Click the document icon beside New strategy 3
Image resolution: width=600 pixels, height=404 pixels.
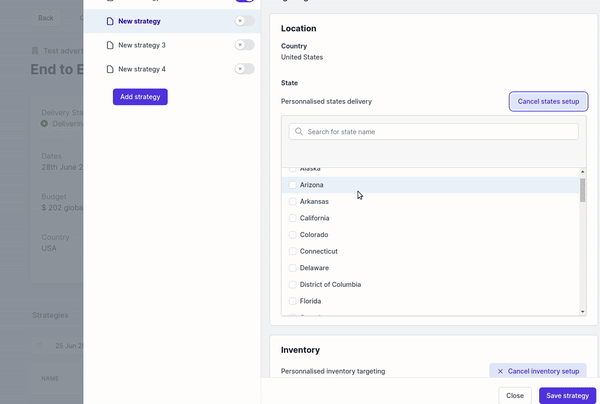coord(110,45)
